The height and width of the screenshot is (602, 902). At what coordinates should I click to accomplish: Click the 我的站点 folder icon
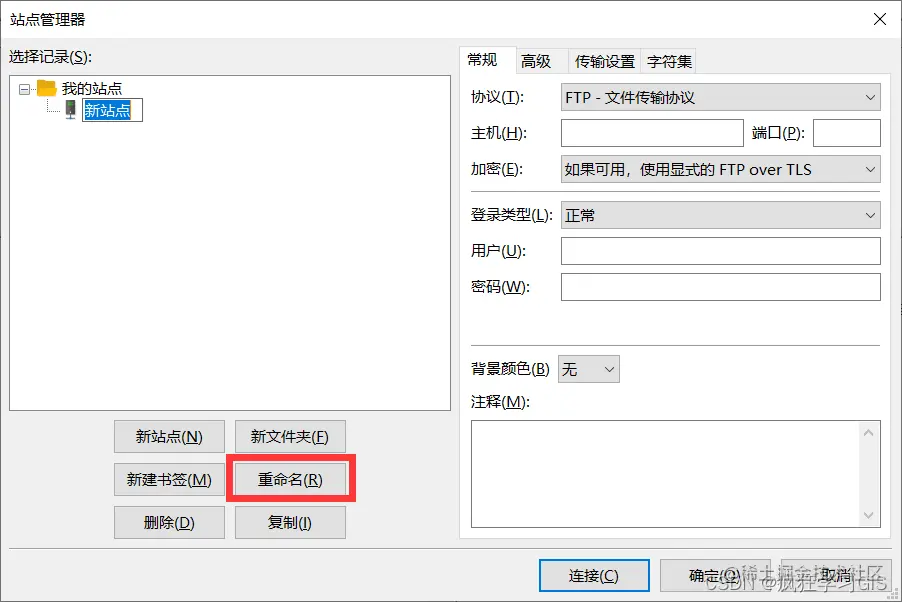47,88
